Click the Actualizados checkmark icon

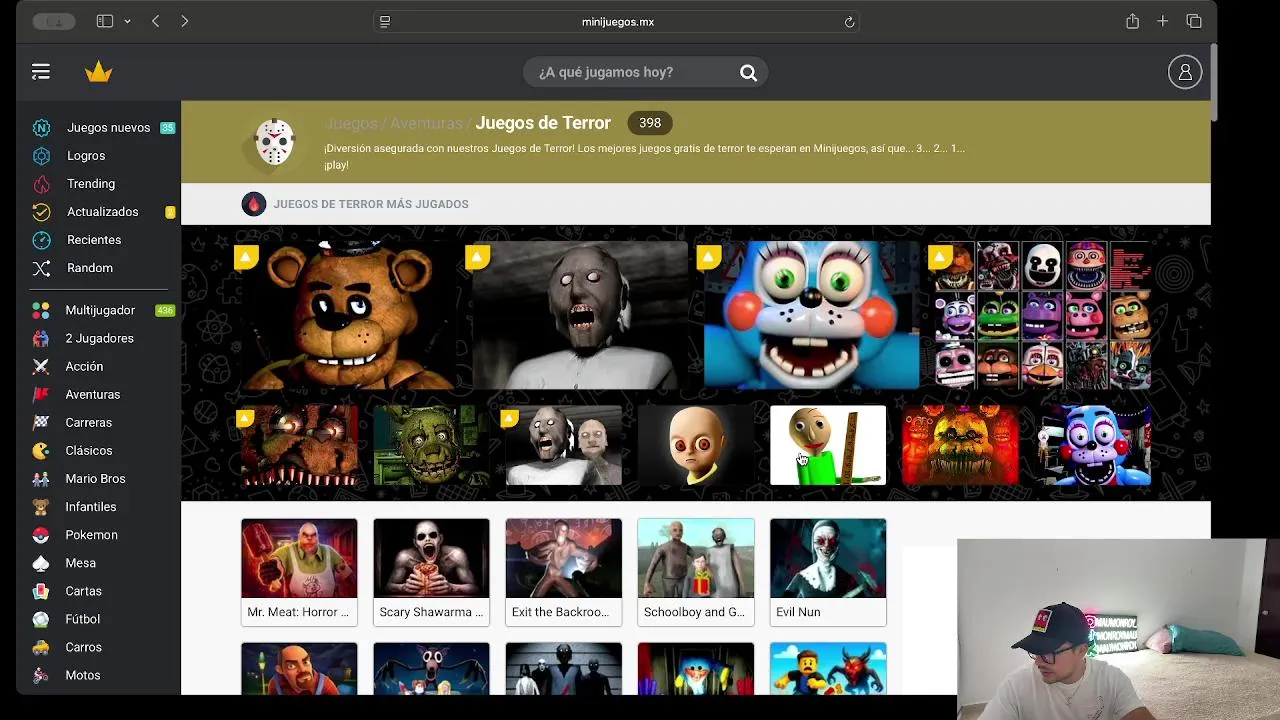coord(41,212)
